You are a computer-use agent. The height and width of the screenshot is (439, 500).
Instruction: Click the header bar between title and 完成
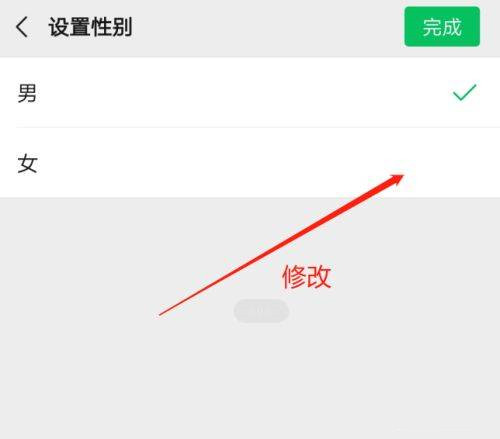coord(268,27)
